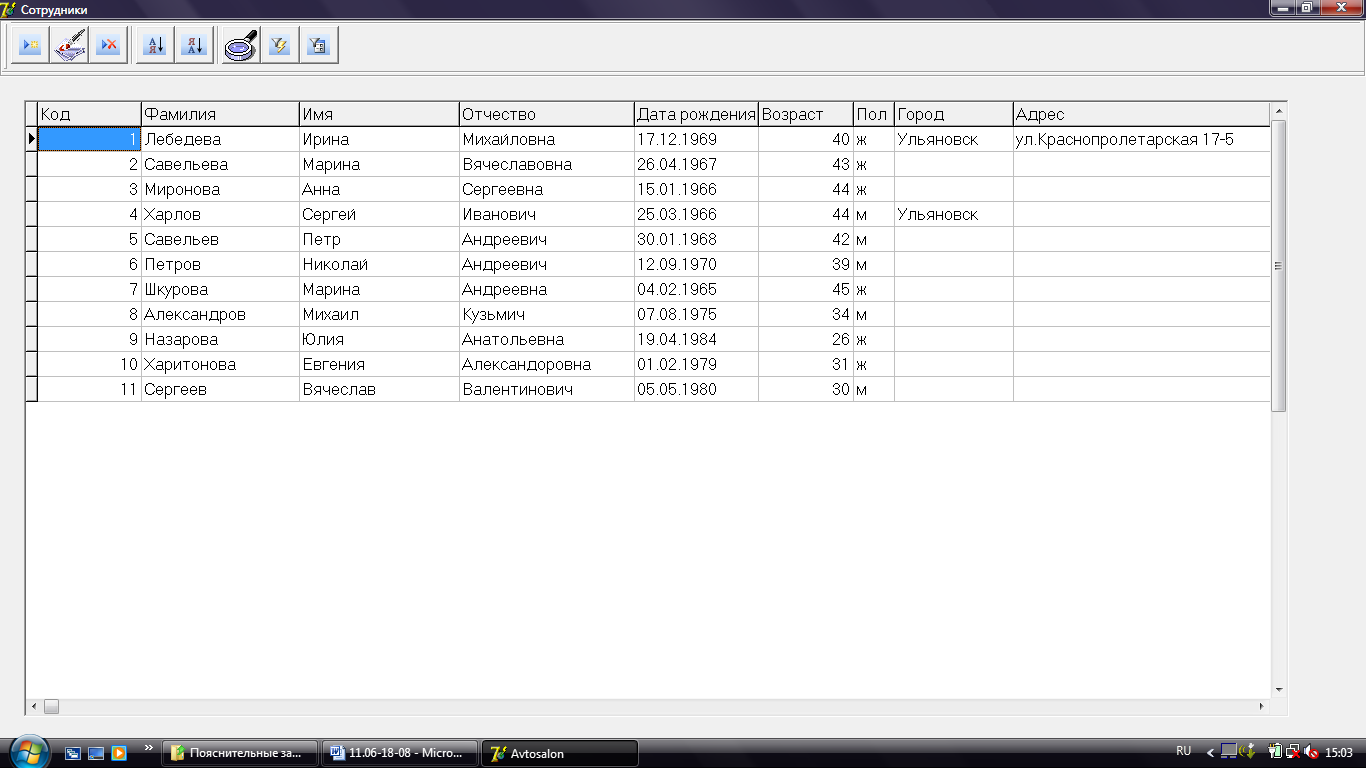This screenshot has width=1366, height=768.
Task: Open search with the magnifying glass icon
Action: 241,46
